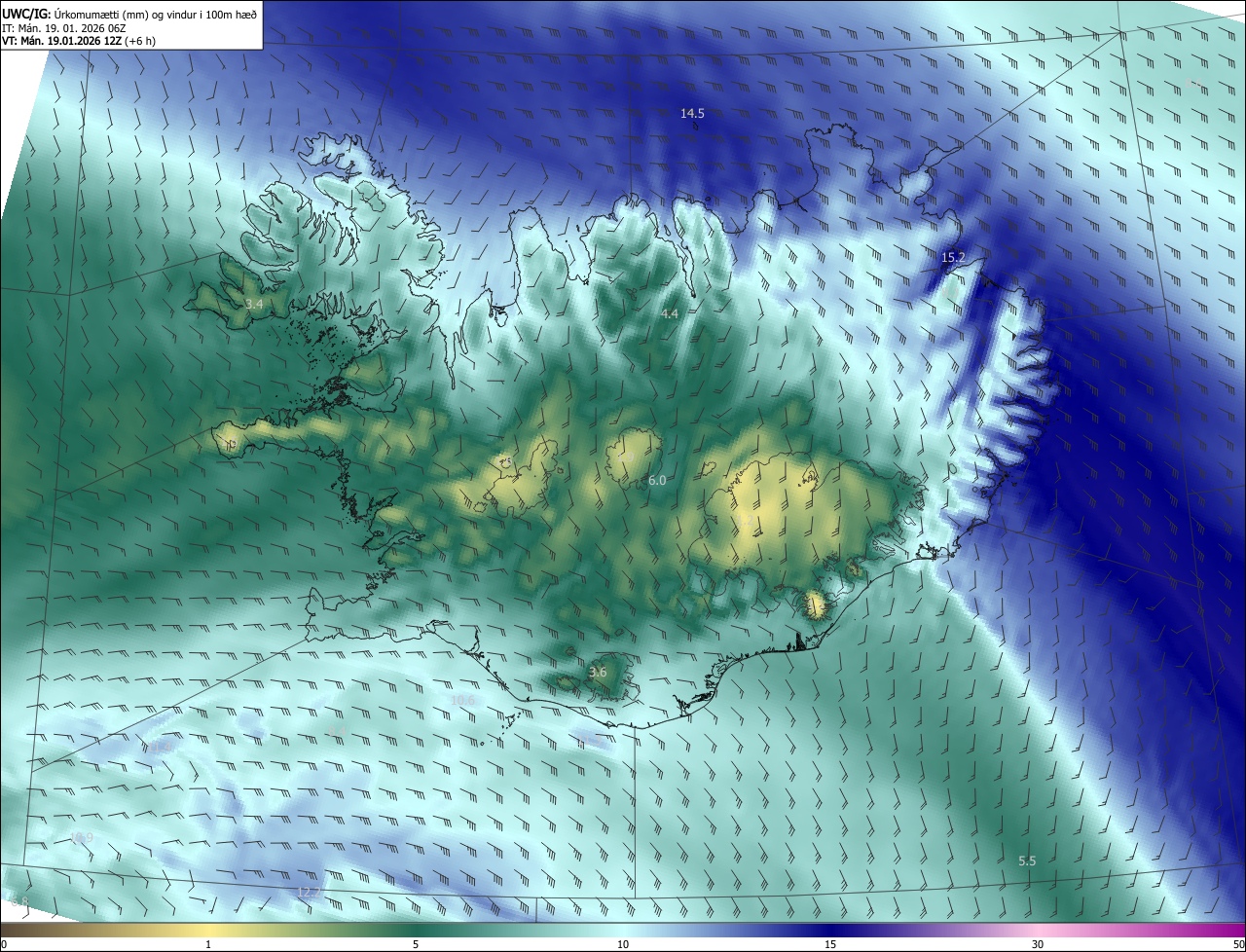1246x952 pixels.
Task: Click the 5.5 value label in the southeast sea
Action: point(1027,861)
